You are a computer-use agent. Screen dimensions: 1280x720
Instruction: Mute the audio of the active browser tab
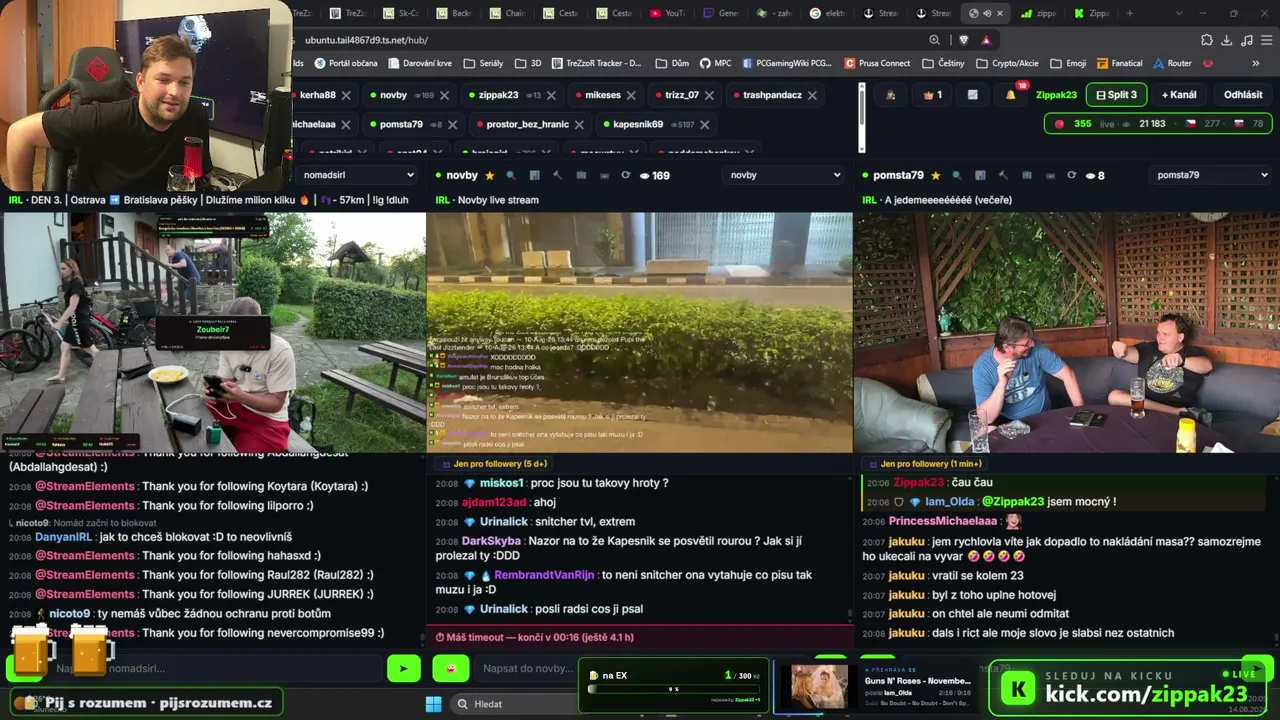coord(986,13)
